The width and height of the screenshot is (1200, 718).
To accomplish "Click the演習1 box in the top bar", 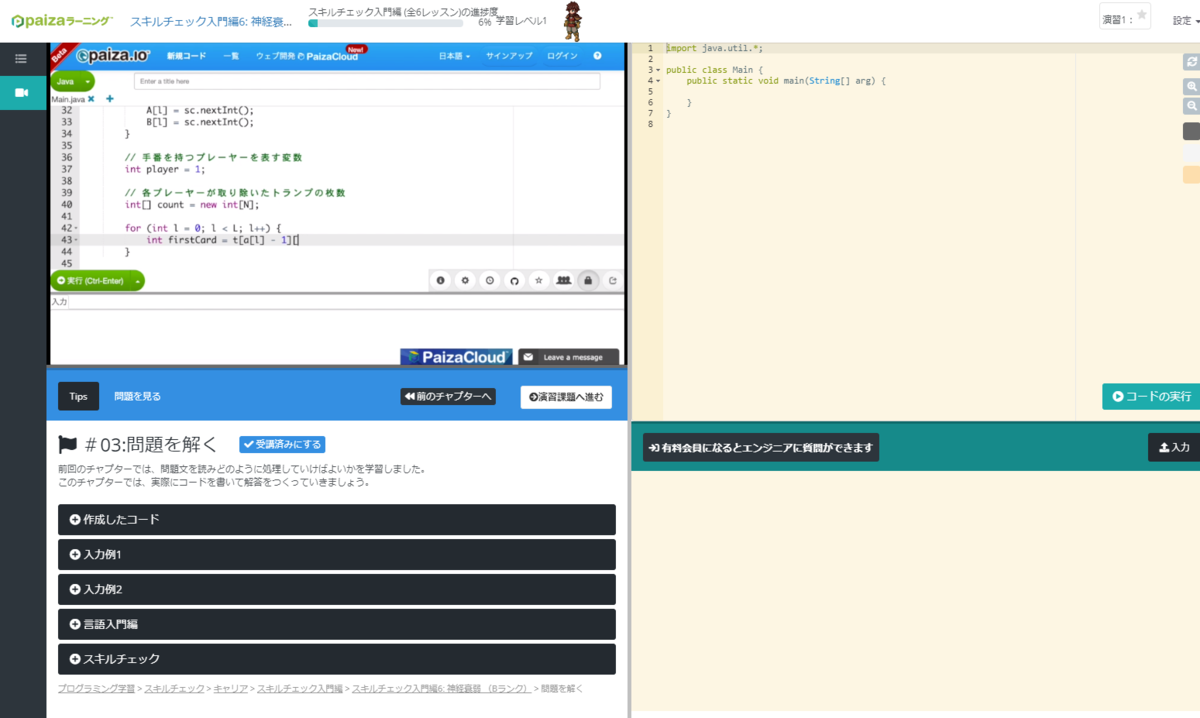I will point(1125,17).
